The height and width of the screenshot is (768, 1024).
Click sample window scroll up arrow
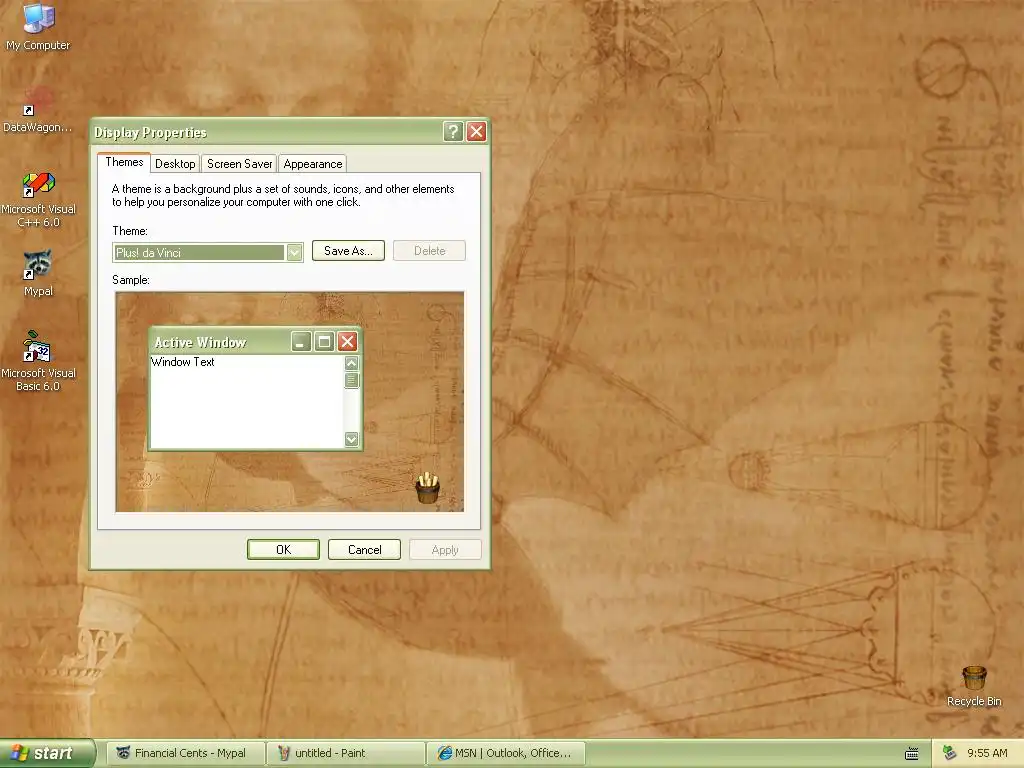351,363
